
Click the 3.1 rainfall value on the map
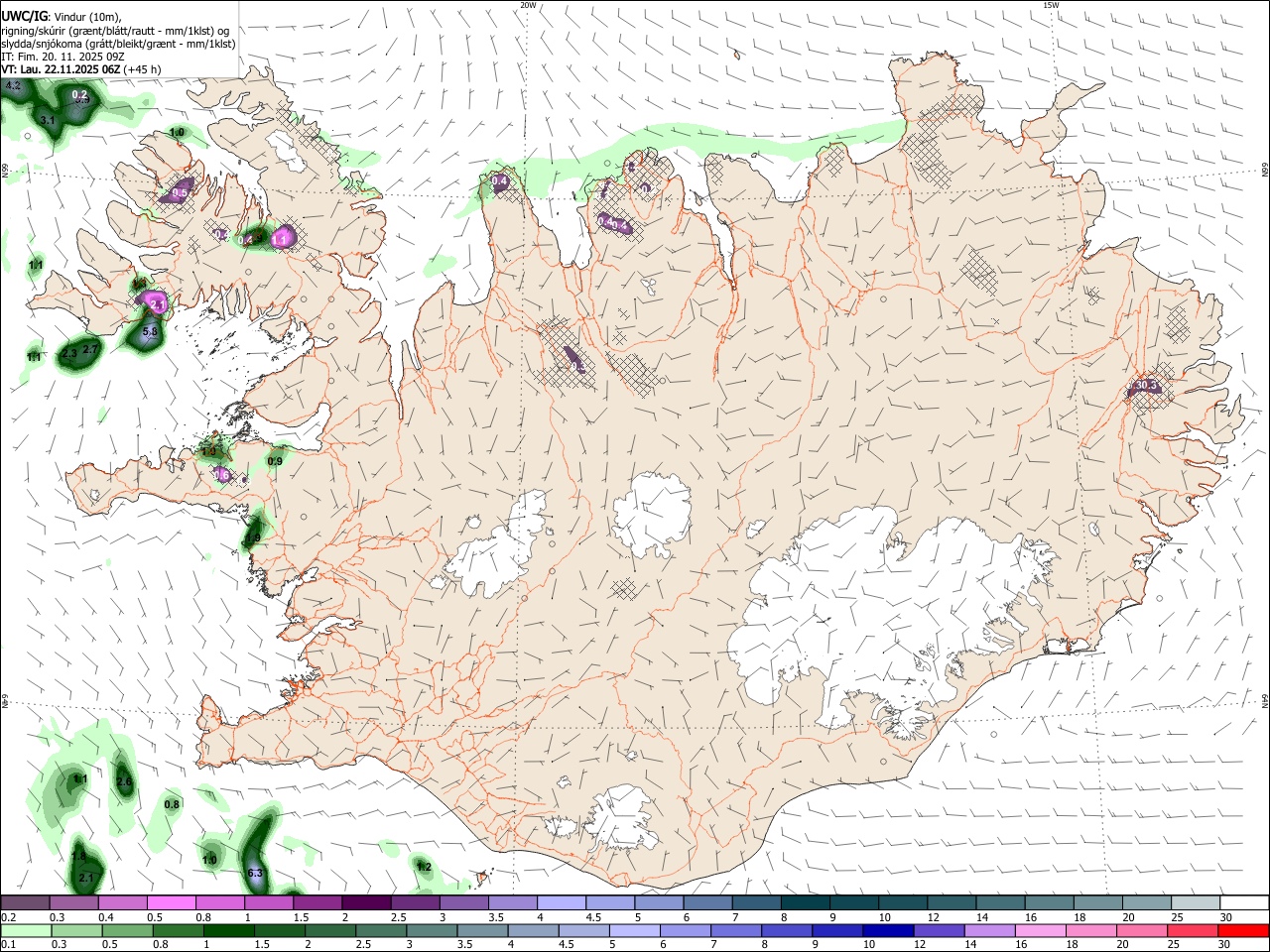[x=47, y=120]
